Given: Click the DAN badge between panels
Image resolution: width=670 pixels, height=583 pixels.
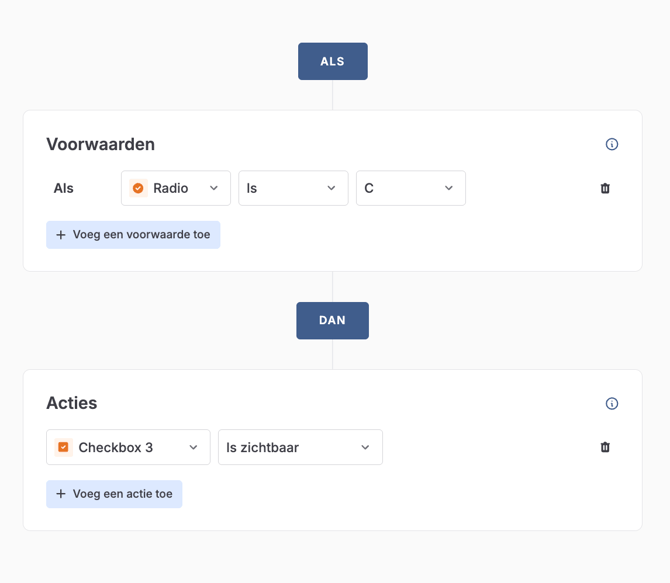Looking at the screenshot, I should (x=332, y=320).
